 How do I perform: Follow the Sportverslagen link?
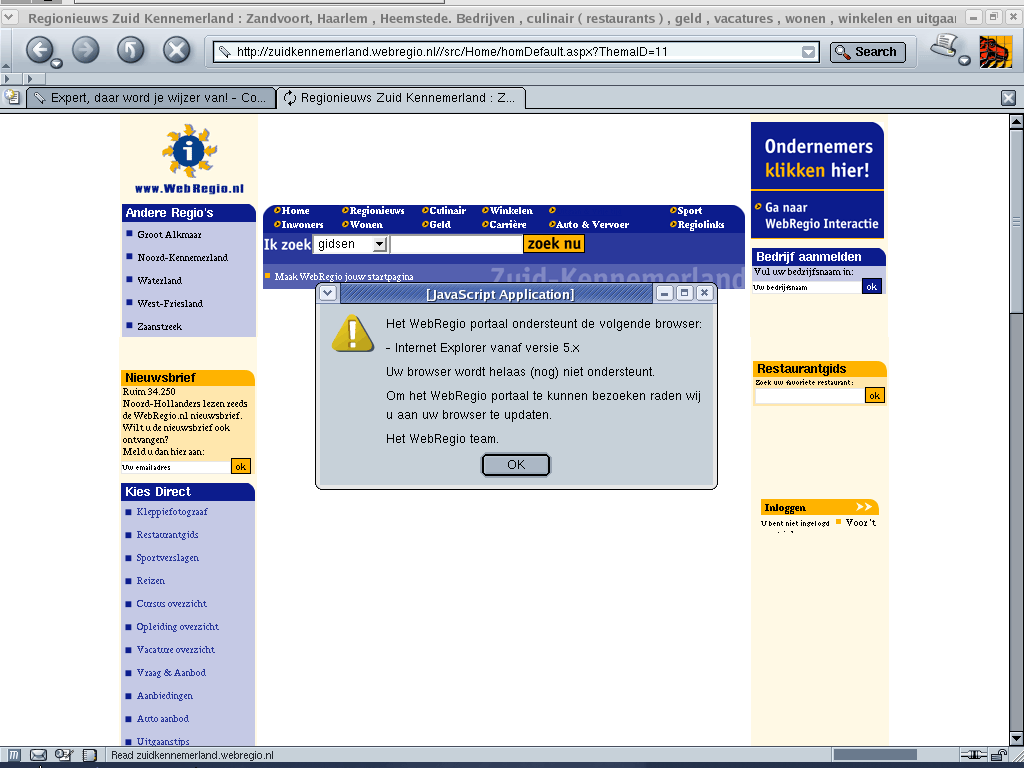167,558
